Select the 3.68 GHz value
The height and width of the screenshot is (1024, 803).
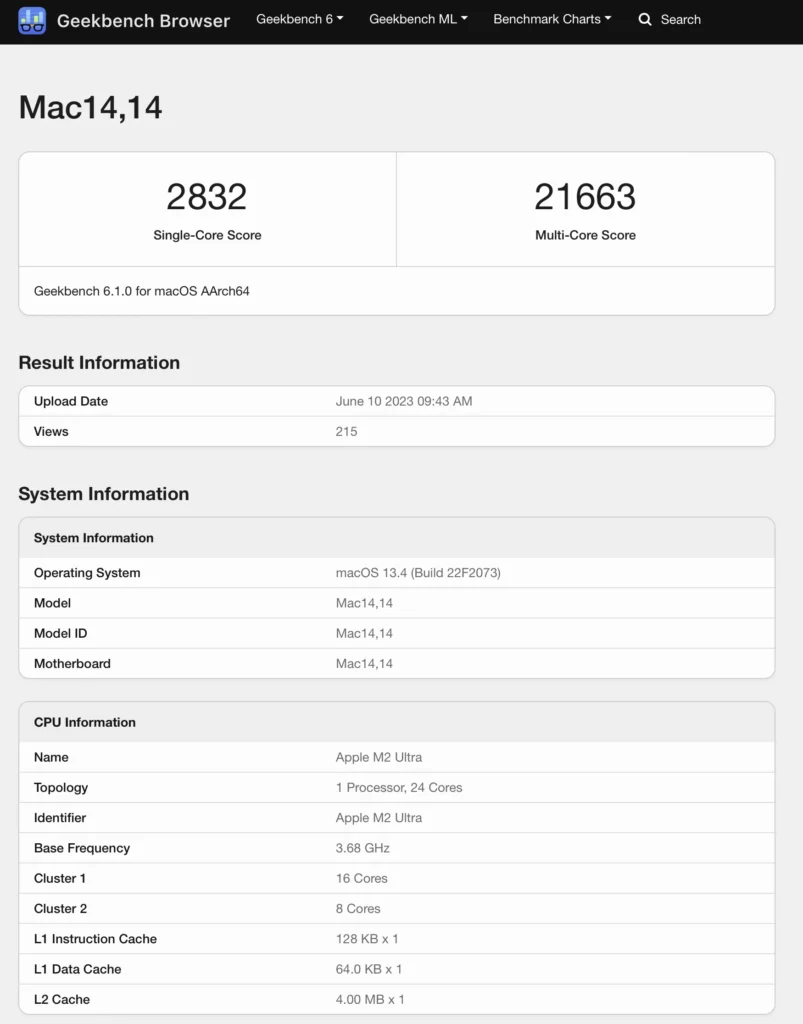pos(362,848)
